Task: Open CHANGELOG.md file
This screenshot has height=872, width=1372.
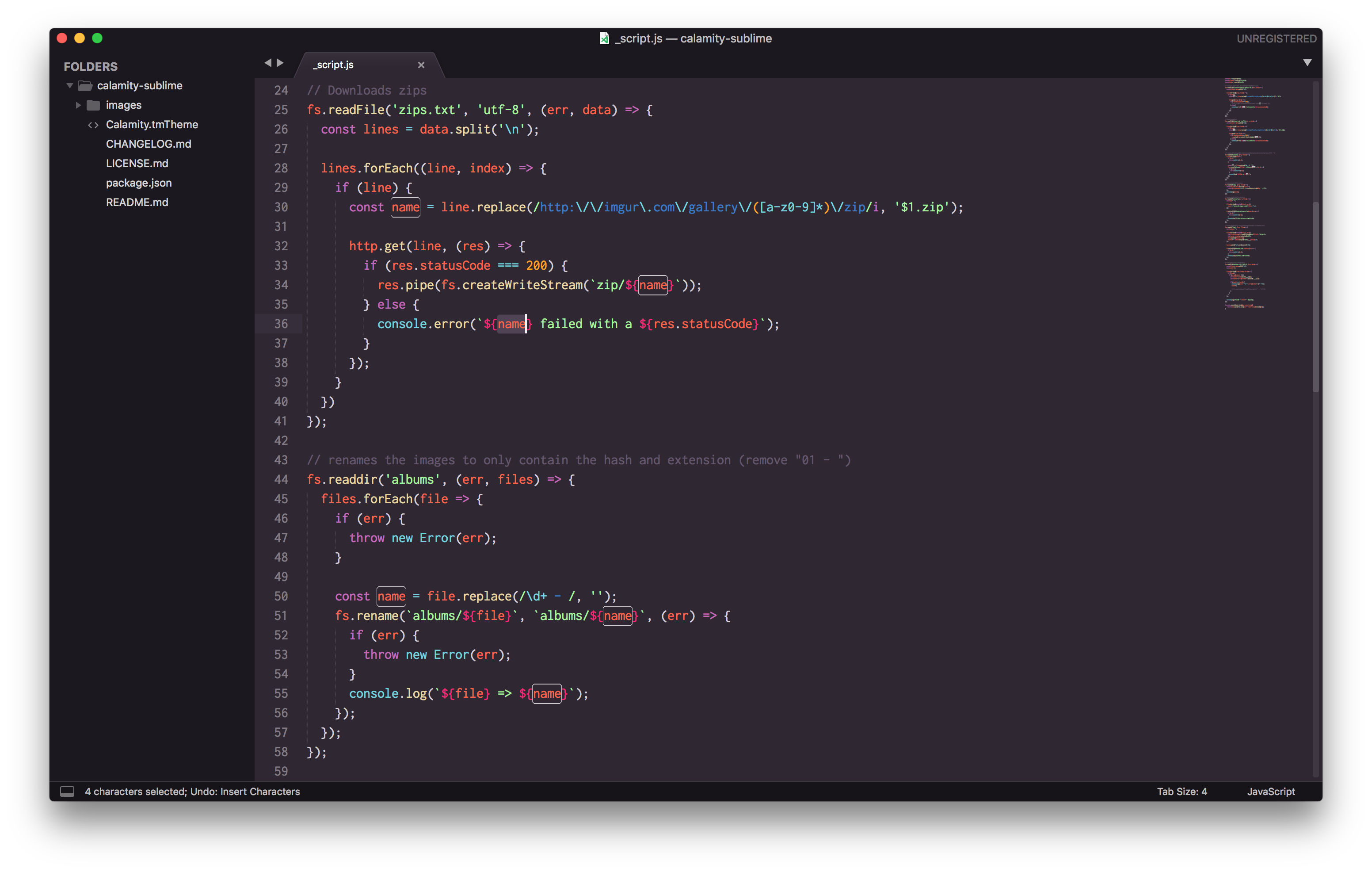Action: point(148,144)
